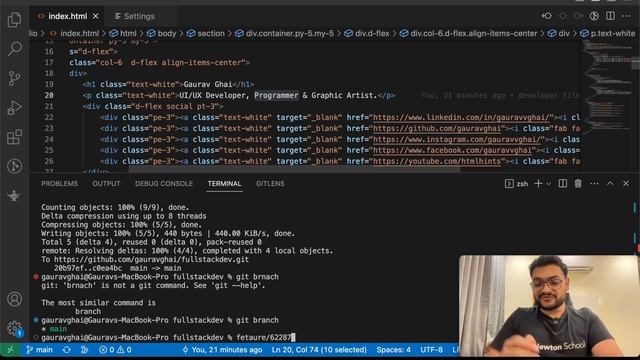Viewport: 640px width, 360px height.
Task: Open the GITLENS panel tab
Action: click(270, 184)
